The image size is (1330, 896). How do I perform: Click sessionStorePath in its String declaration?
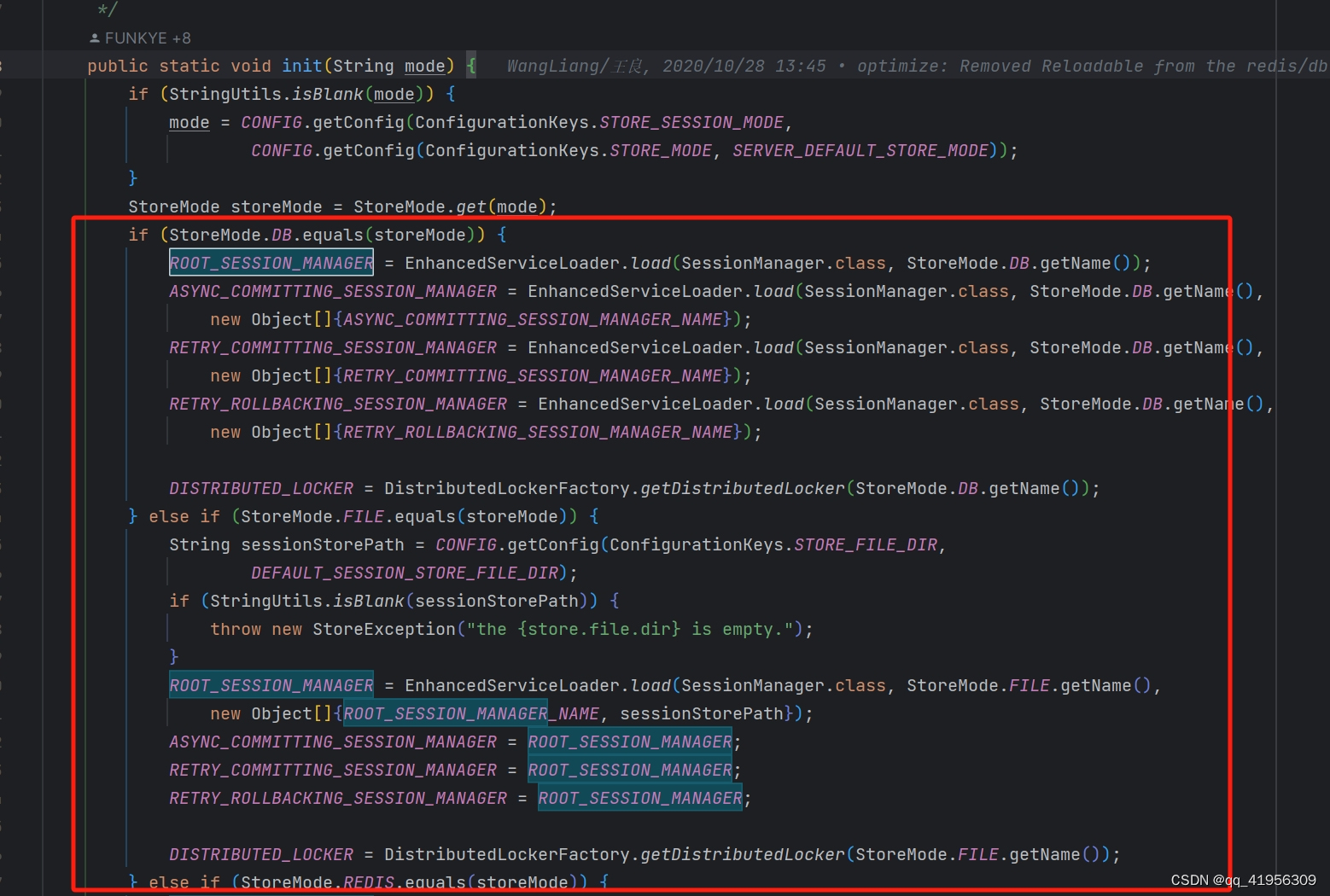[x=323, y=544]
